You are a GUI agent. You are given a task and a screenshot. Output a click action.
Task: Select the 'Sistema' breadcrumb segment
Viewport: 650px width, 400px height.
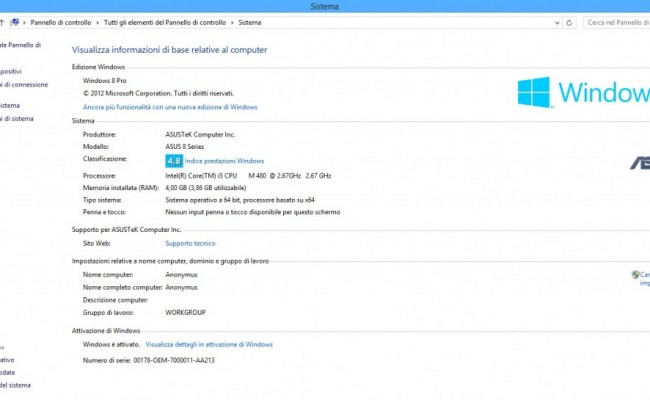tap(250, 22)
